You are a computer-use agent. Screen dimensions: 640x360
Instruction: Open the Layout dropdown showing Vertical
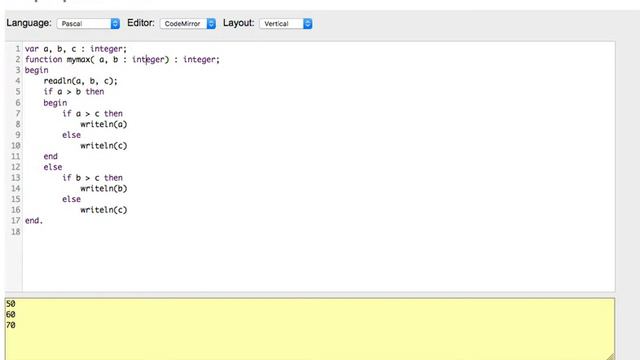286,24
